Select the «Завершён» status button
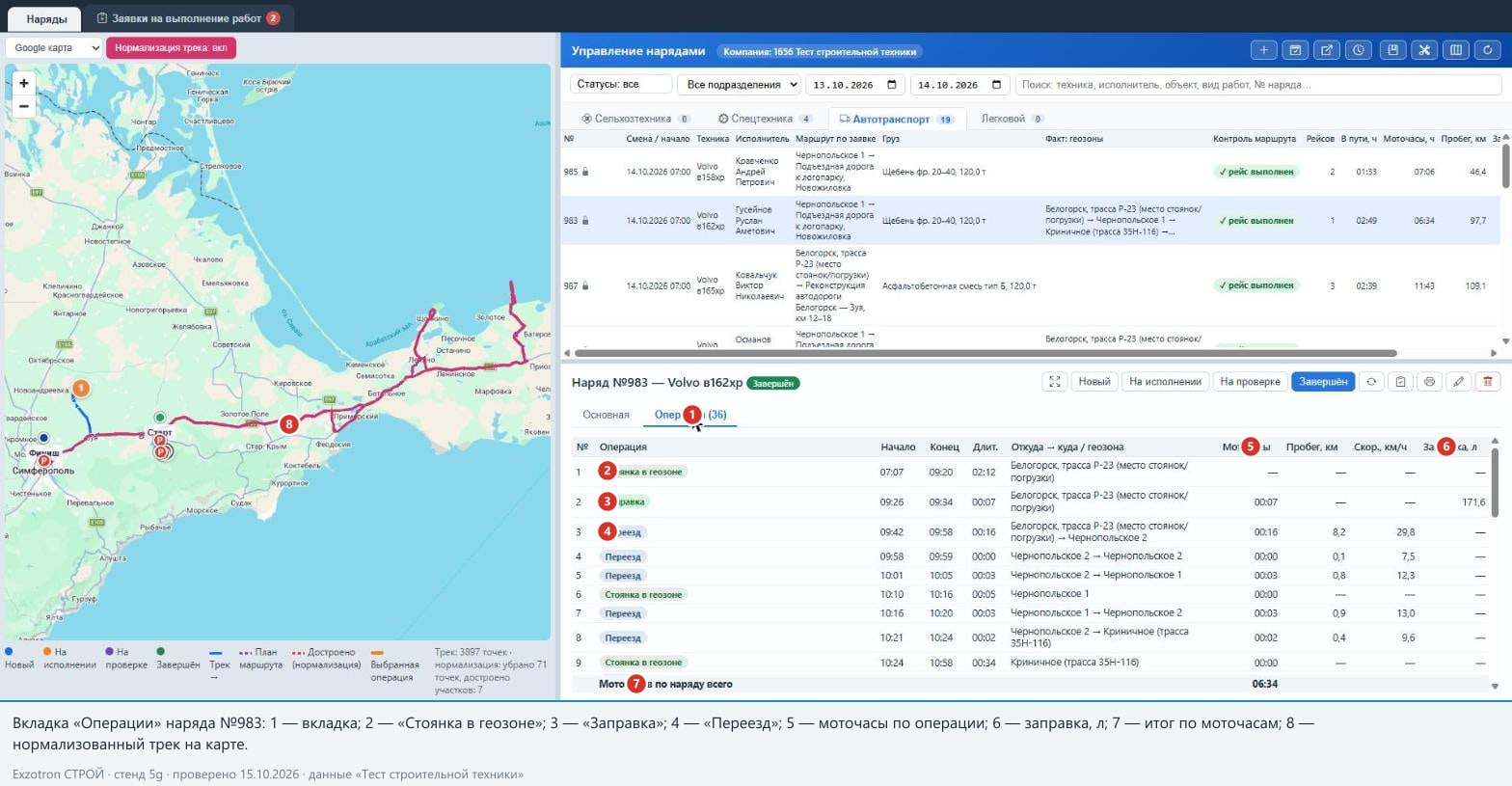Viewport: 1512px width, 786px height. pos(1323,382)
